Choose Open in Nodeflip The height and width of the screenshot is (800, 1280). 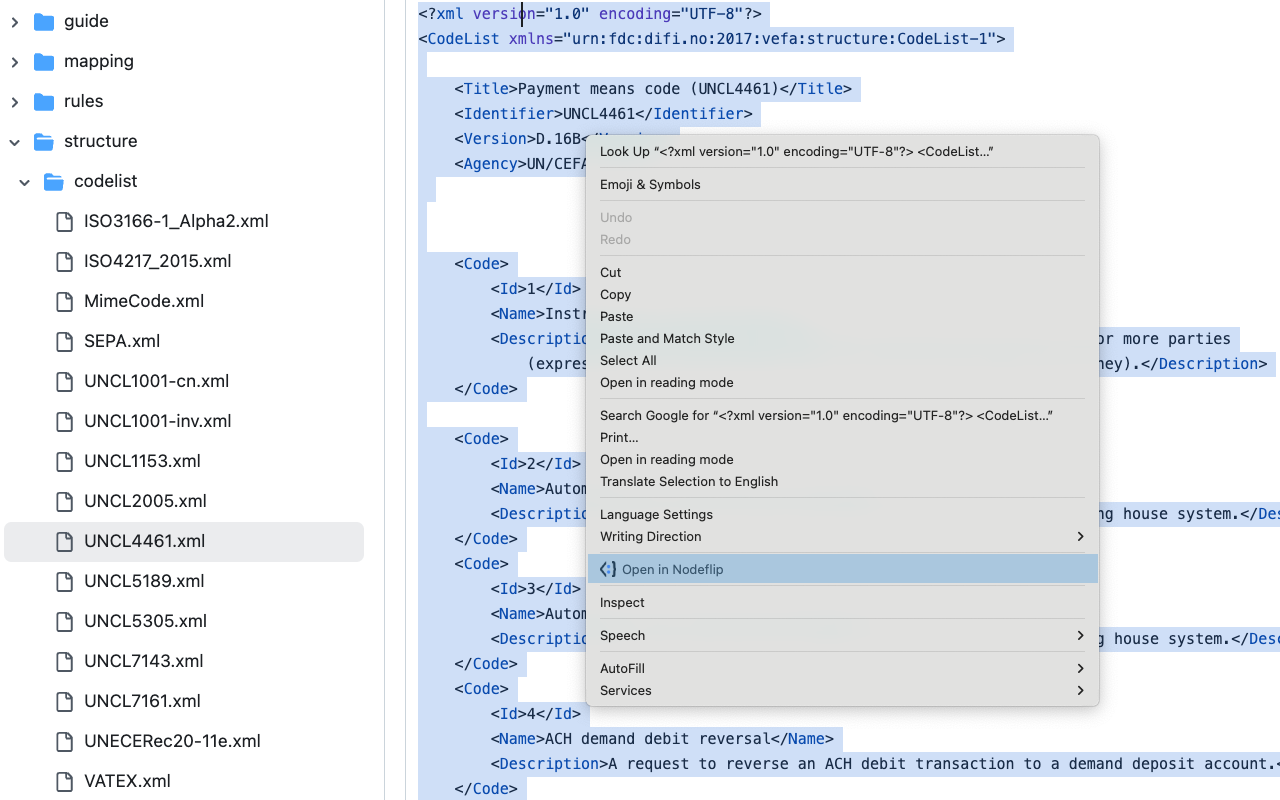tap(843, 569)
